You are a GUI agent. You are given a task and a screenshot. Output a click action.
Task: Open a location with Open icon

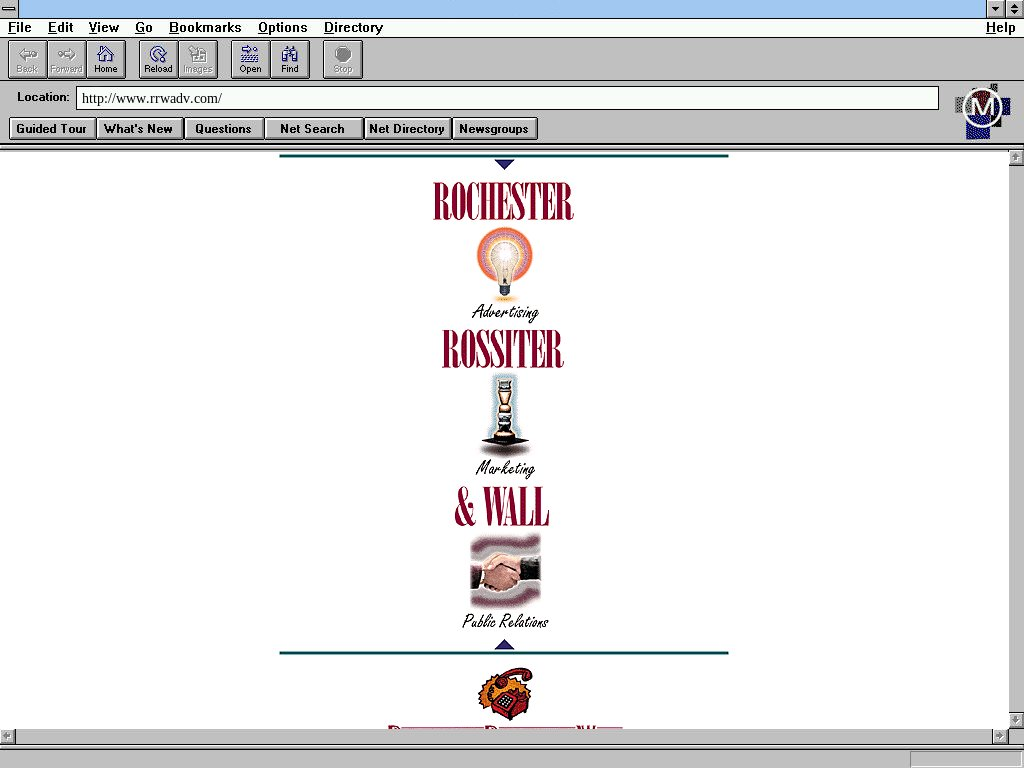[250, 59]
